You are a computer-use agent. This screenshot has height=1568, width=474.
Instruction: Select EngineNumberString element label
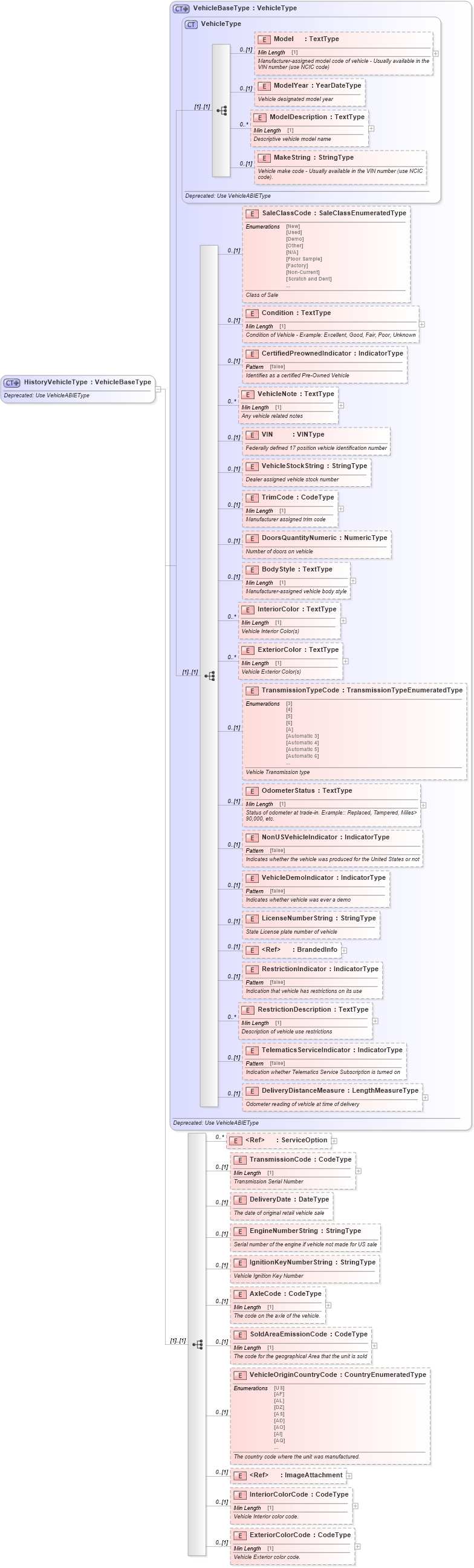[x=284, y=1231]
